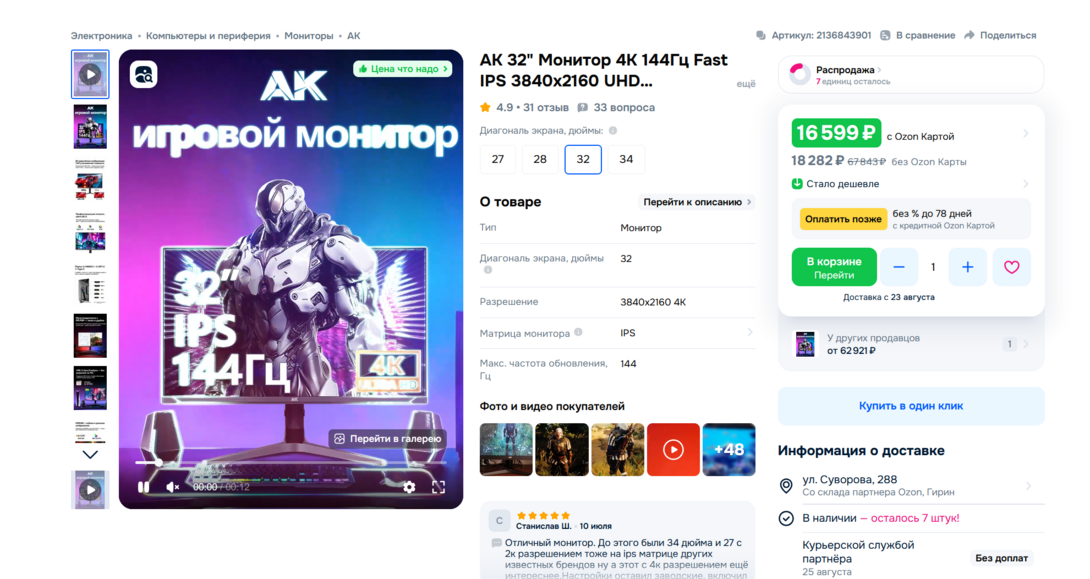This screenshot has width=1090, height=579.
Task: Seek the video progress slider
Action: 291,462
